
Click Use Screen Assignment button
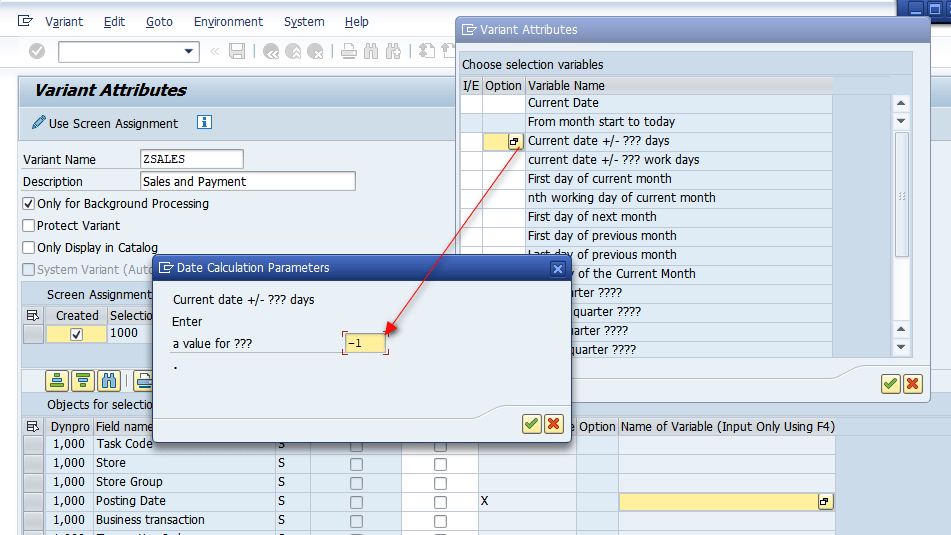(105, 123)
